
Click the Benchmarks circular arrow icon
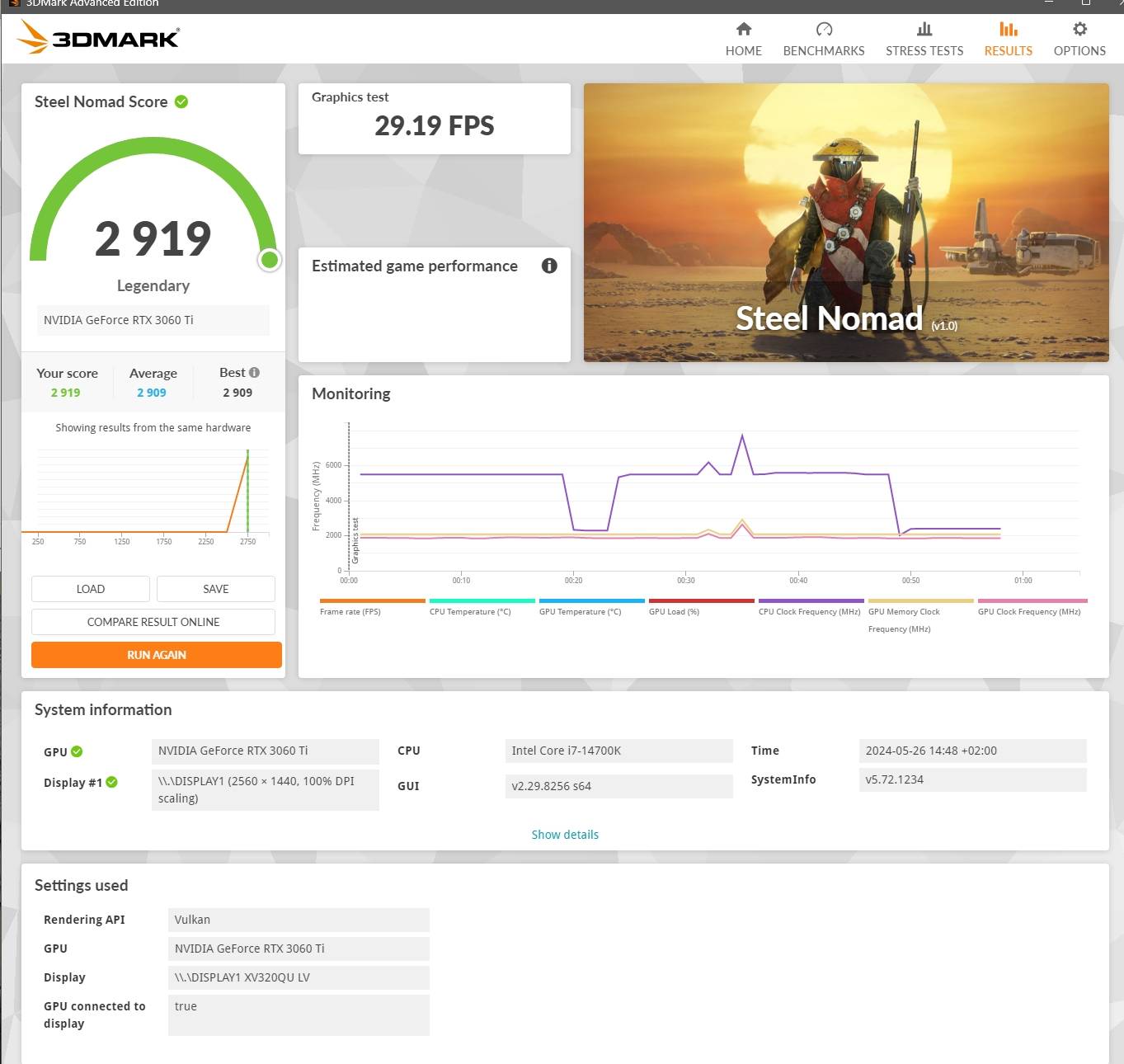[823, 38]
